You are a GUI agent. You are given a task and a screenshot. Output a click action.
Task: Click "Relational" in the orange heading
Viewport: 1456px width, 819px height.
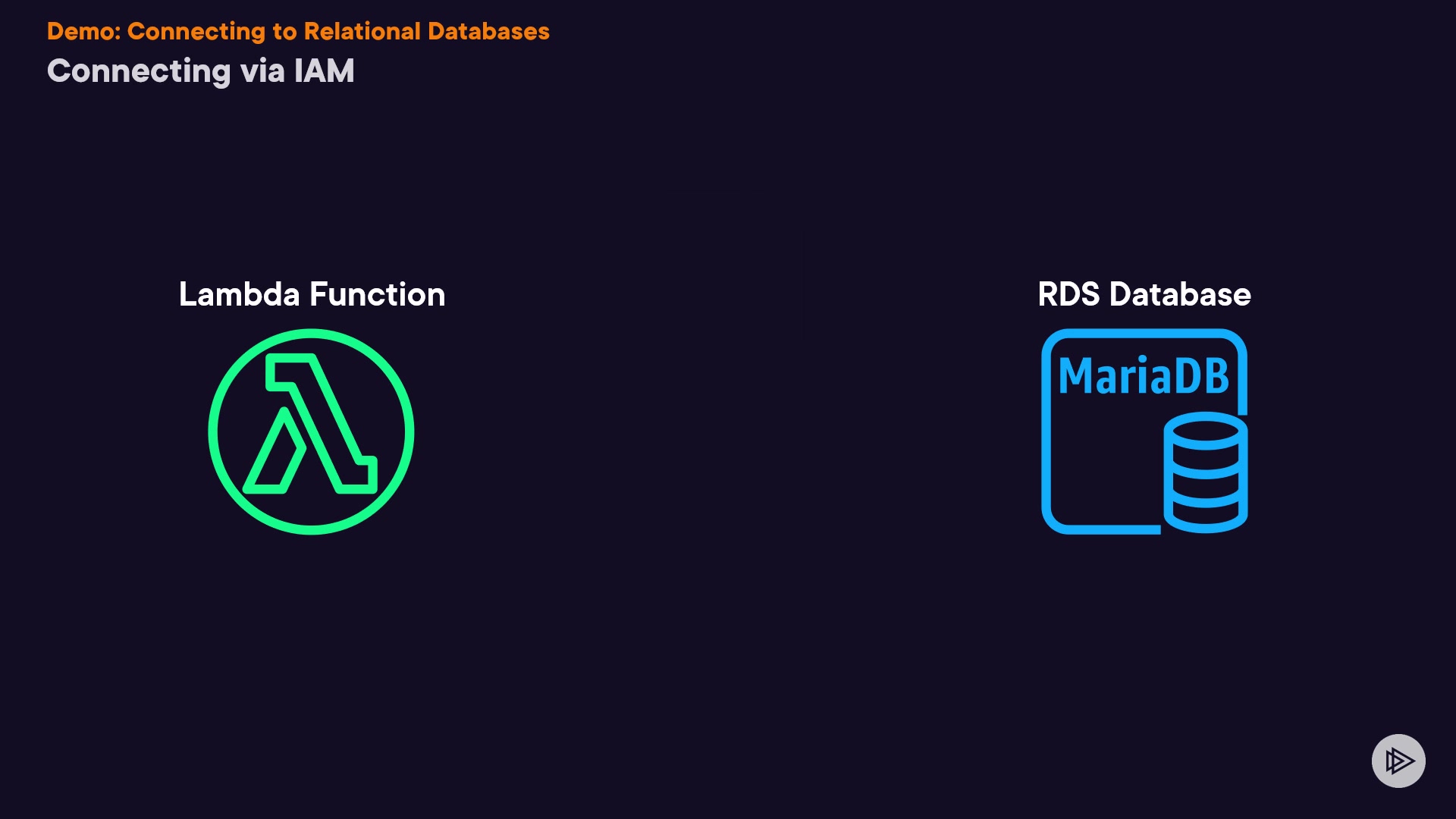coord(362,31)
